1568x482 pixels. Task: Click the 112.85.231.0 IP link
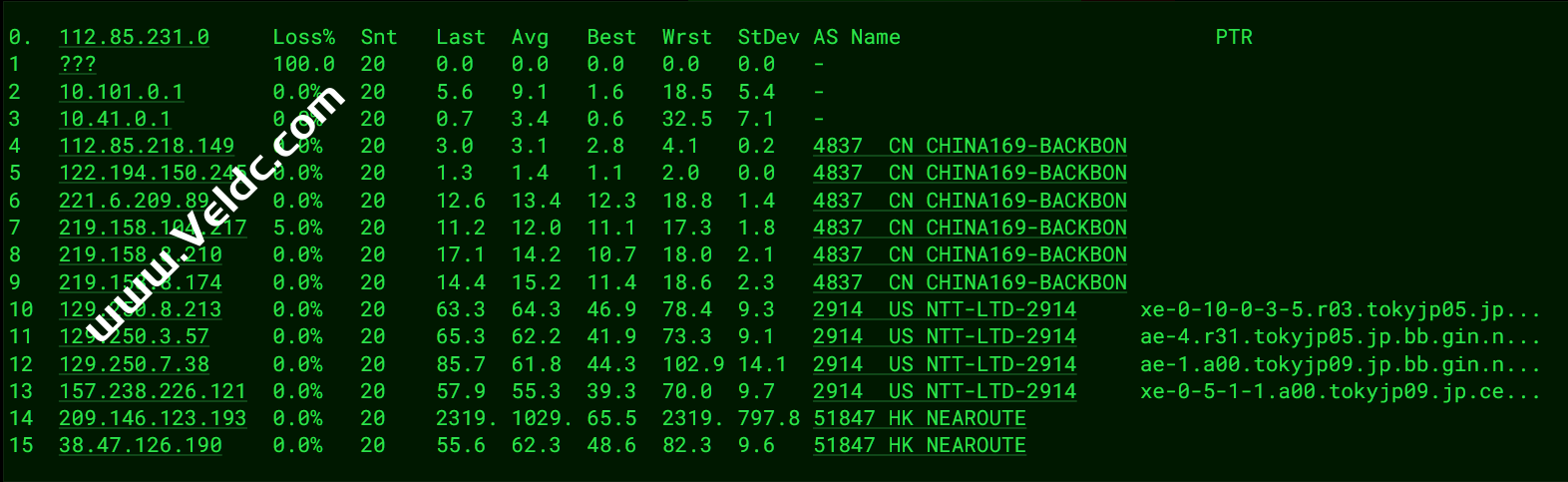[x=134, y=37]
